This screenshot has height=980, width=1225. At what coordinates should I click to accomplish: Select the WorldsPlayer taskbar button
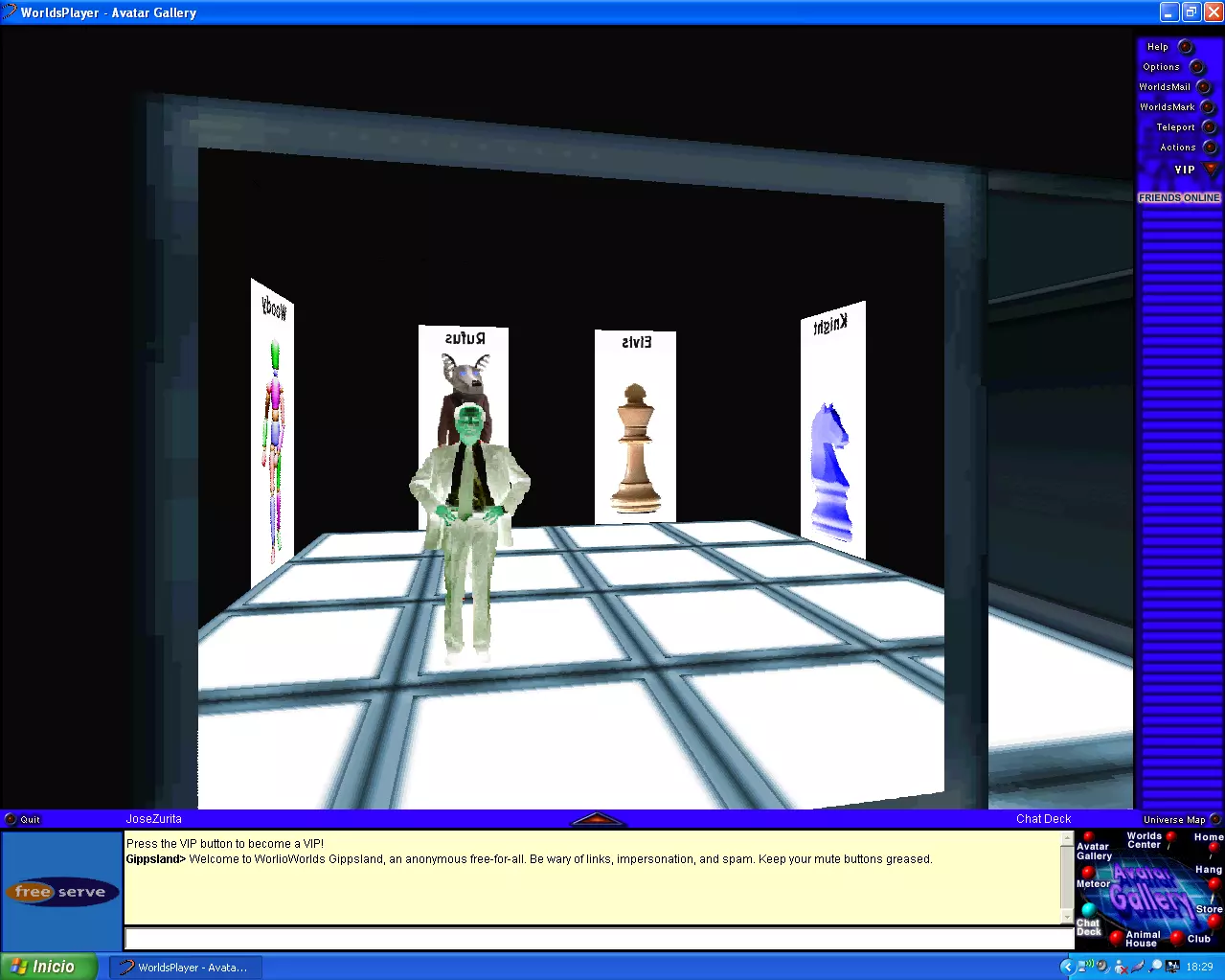[x=186, y=968]
